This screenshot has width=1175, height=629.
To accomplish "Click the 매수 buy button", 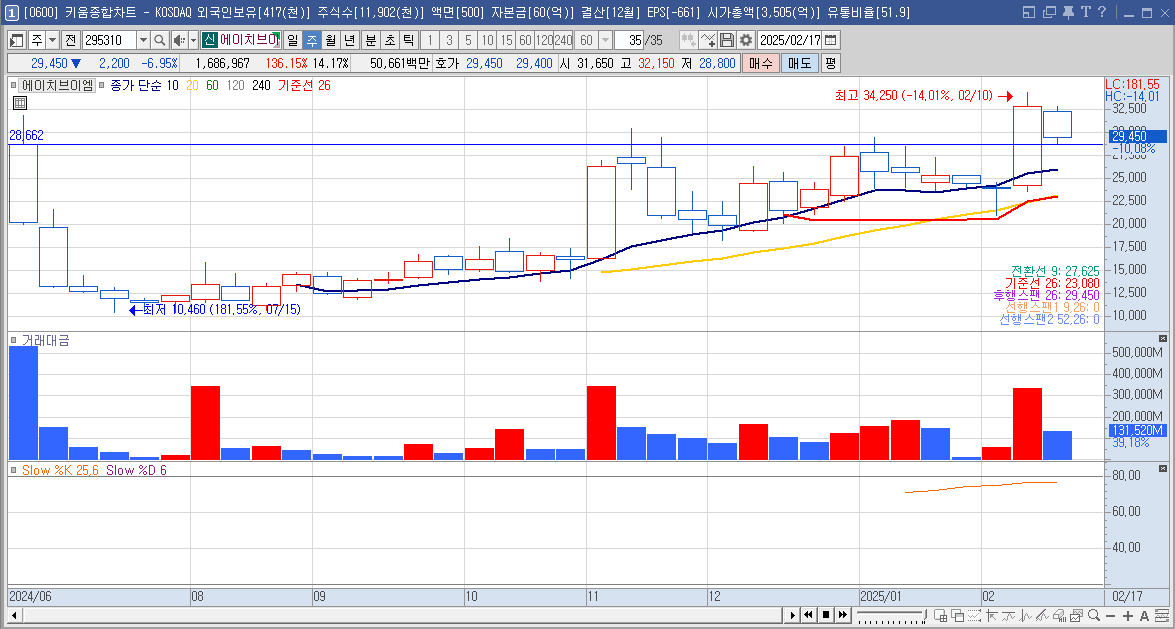I will [x=760, y=64].
